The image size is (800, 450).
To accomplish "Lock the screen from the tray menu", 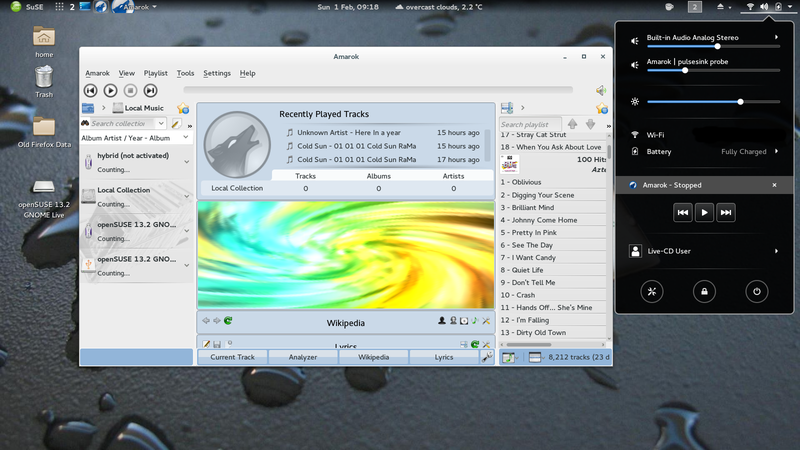I will (x=704, y=291).
